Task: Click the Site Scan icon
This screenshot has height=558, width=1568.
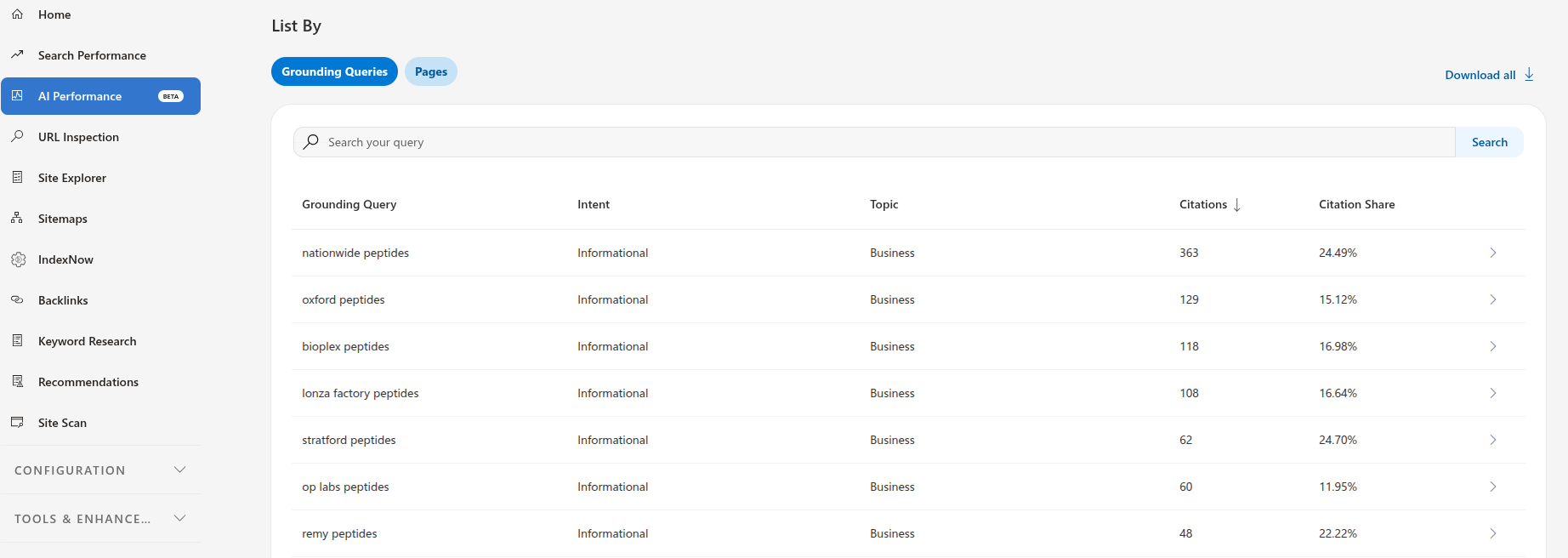Action: click(x=17, y=423)
